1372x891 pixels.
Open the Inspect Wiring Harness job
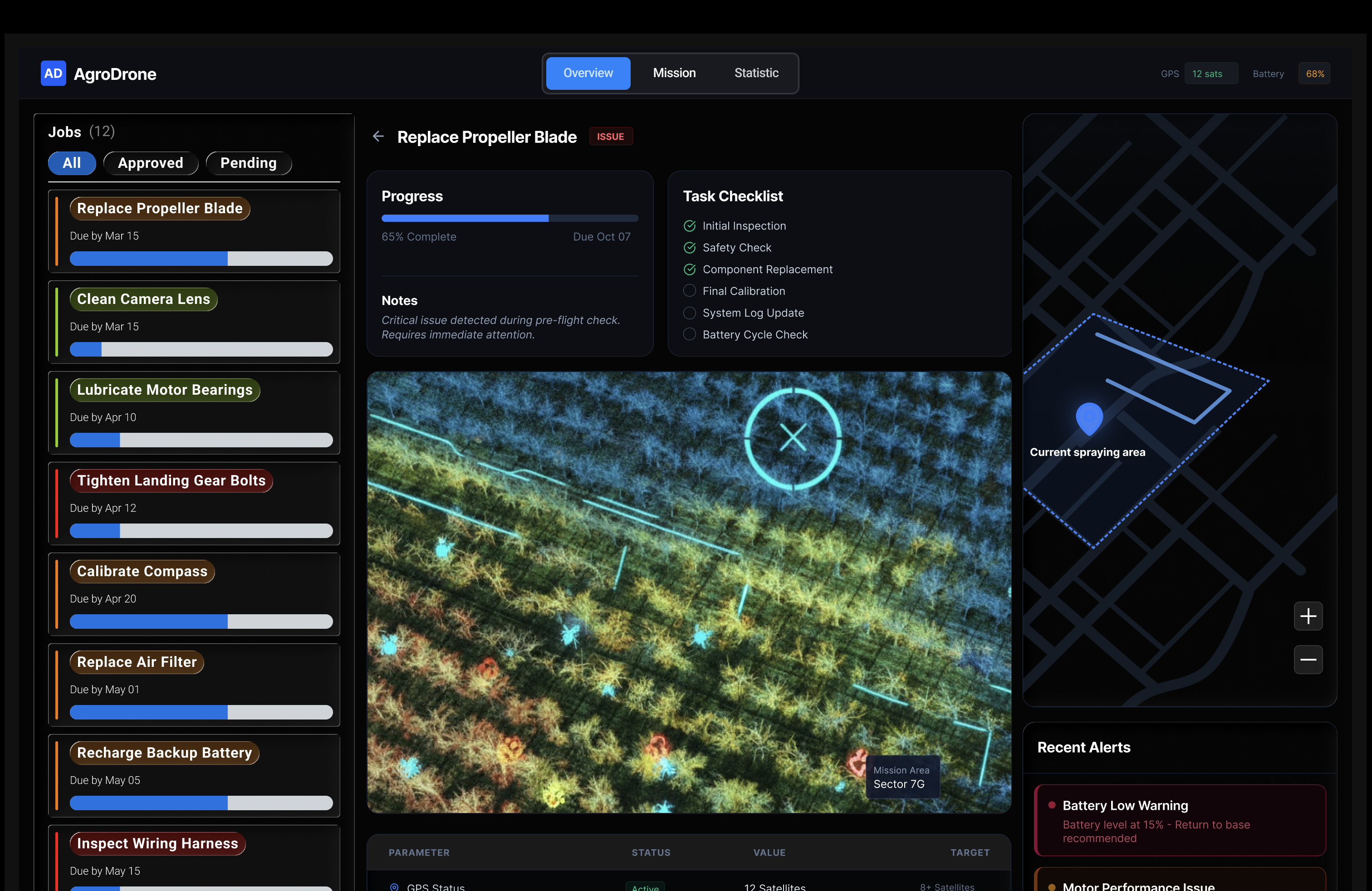tap(194, 858)
